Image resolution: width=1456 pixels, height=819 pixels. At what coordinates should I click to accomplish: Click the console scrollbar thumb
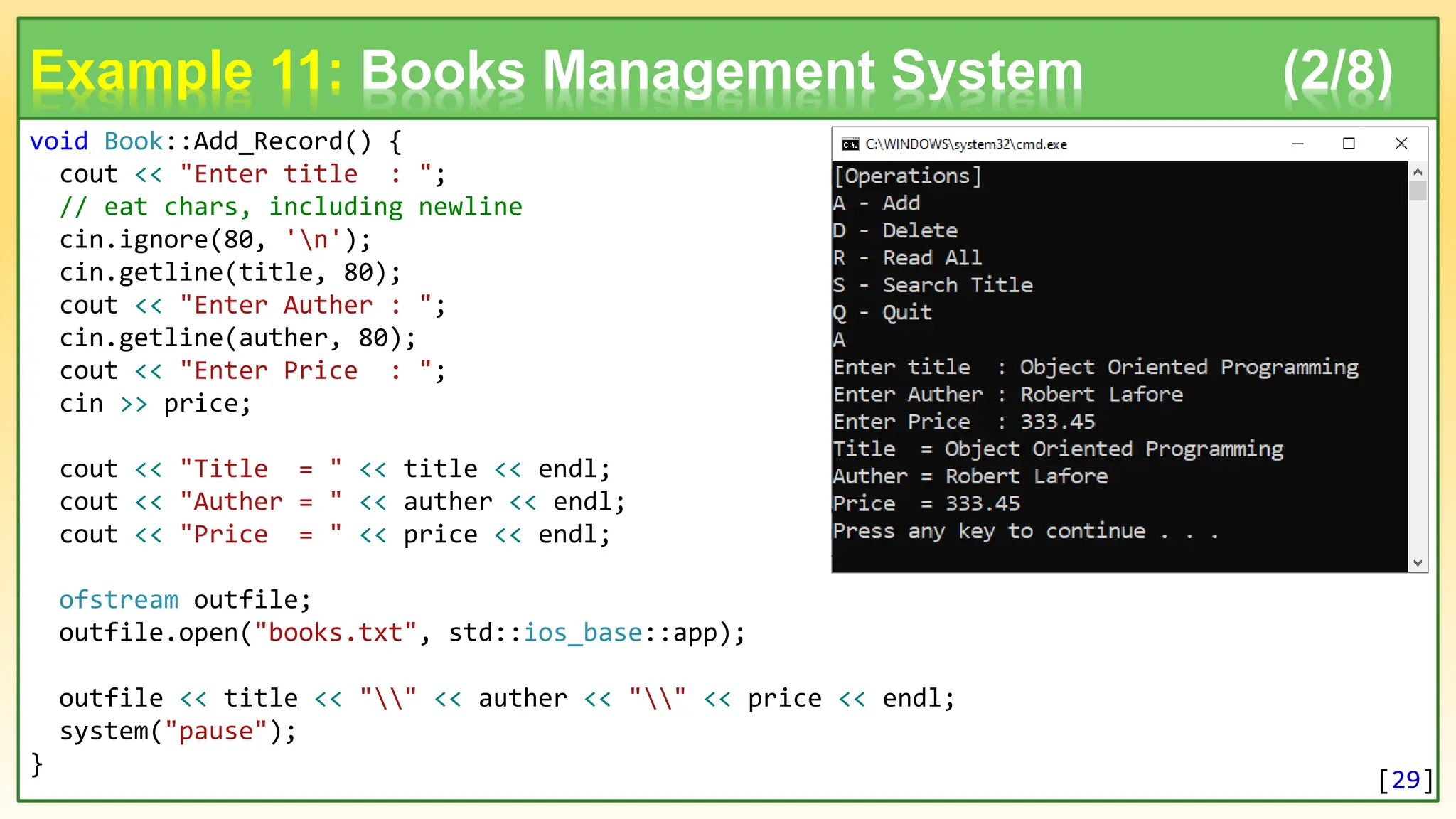click(x=1418, y=191)
